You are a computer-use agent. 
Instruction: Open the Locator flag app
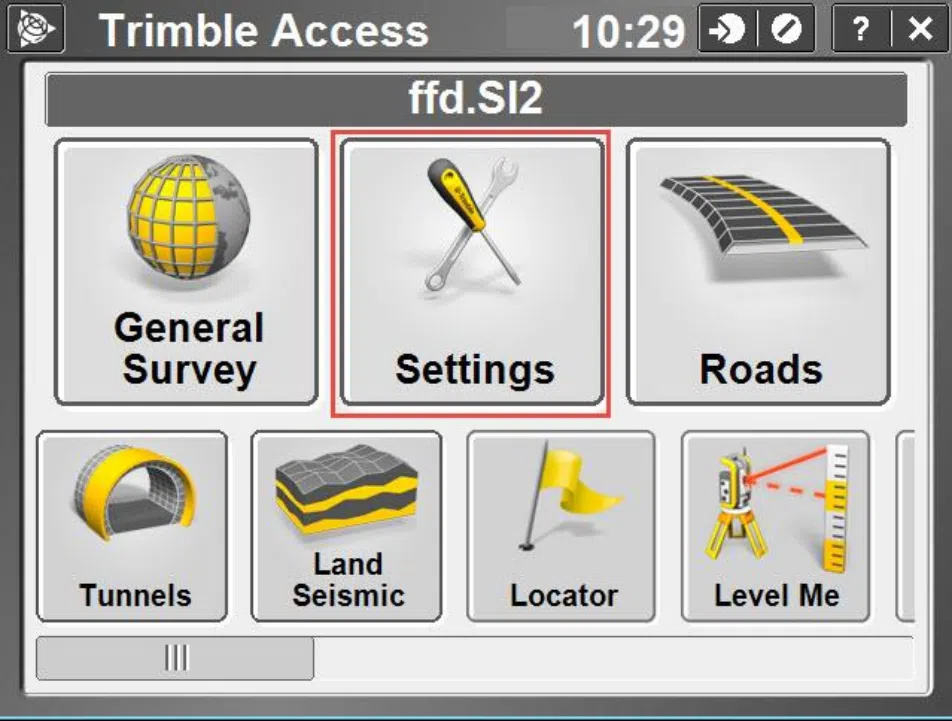[561, 526]
